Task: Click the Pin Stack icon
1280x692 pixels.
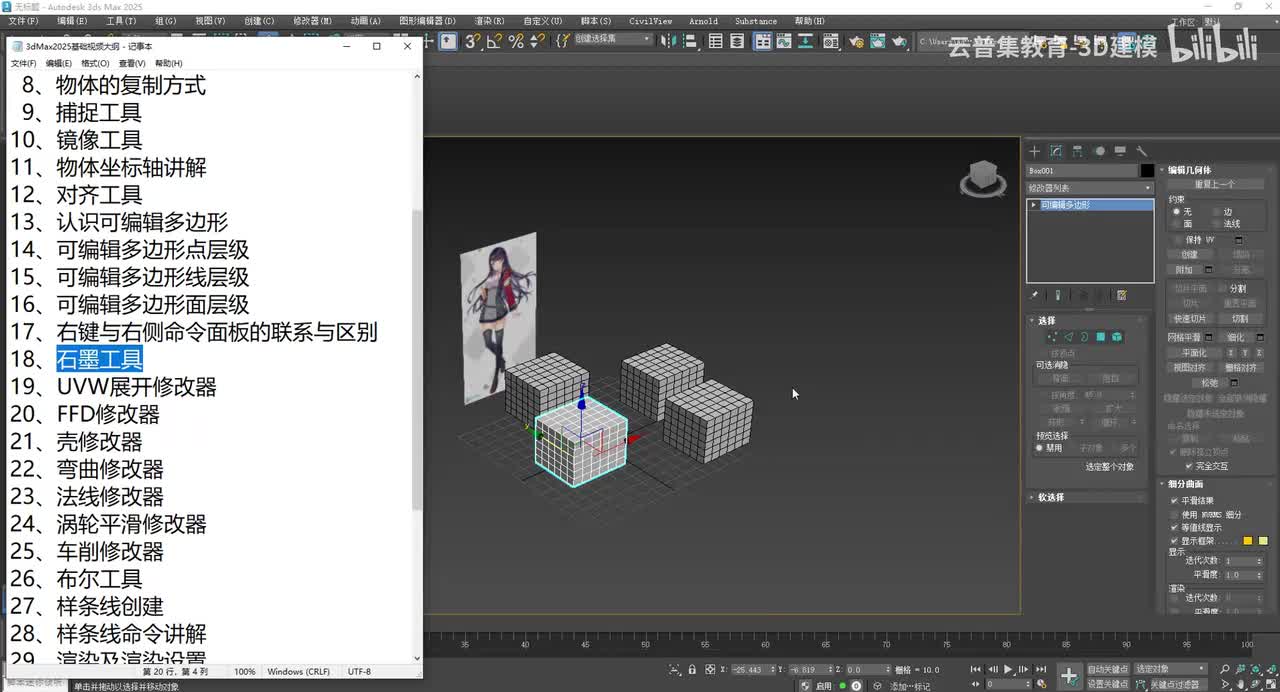Action: point(1033,295)
